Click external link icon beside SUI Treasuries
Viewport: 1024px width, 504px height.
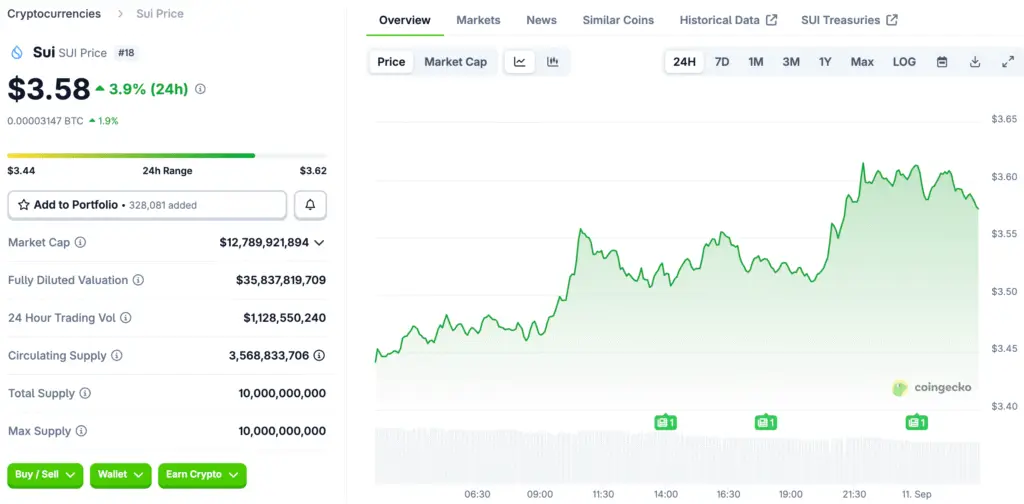point(892,20)
